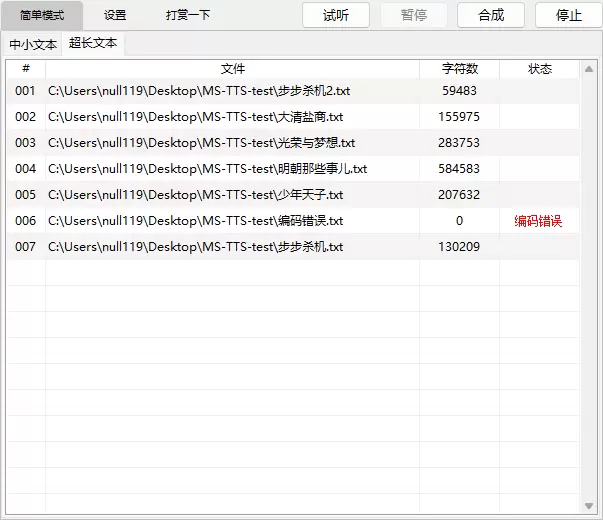Click row number 007
The image size is (603, 520).
point(25,247)
